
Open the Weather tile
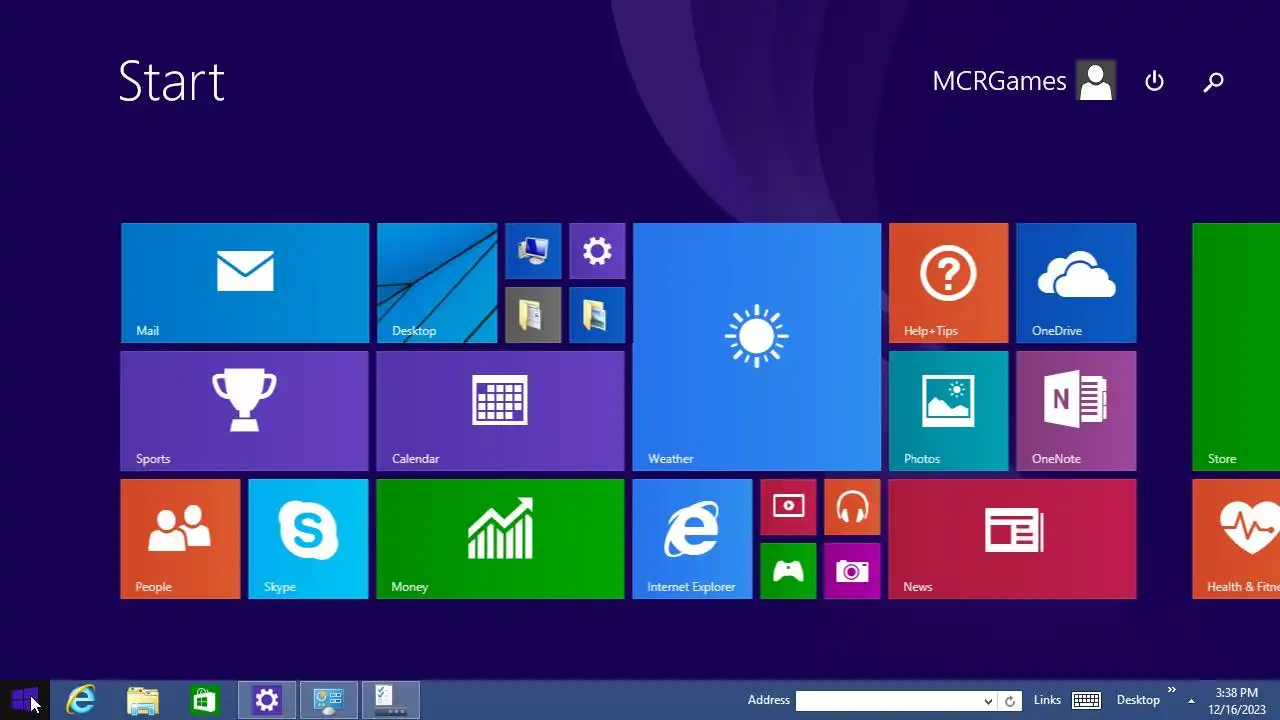(757, 347)
